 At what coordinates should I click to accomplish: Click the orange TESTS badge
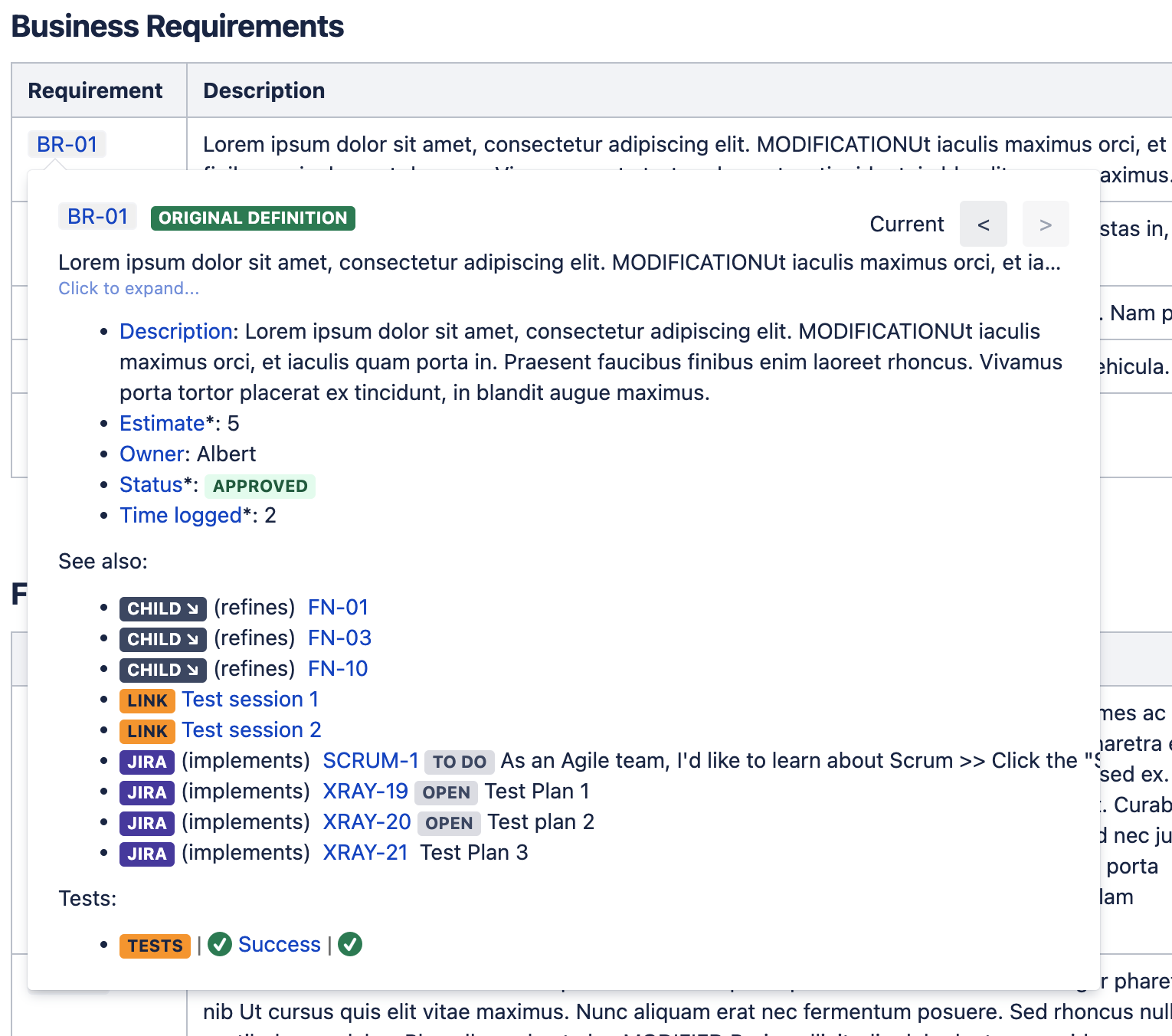click(x=155, y=946)
